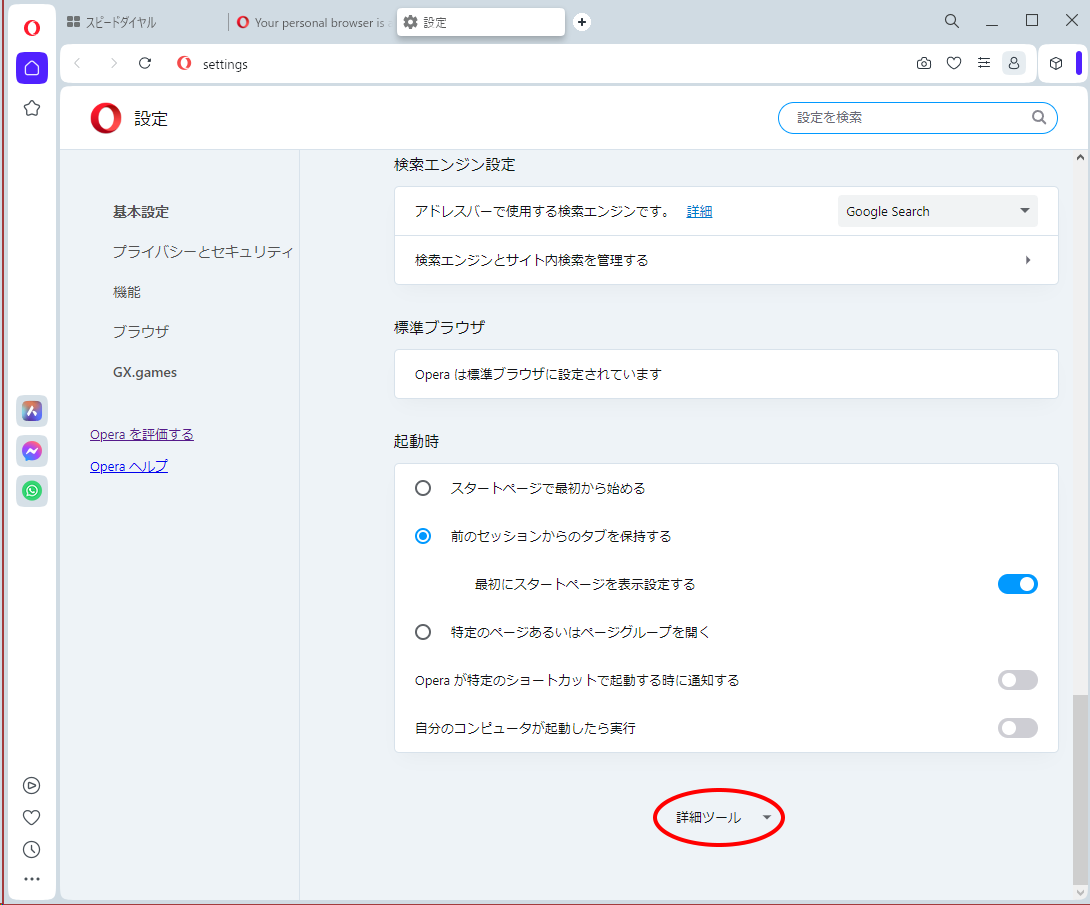
Task: Open プライバシーとセキュリティ in the settings menu
Action: [x=203, y=252]
